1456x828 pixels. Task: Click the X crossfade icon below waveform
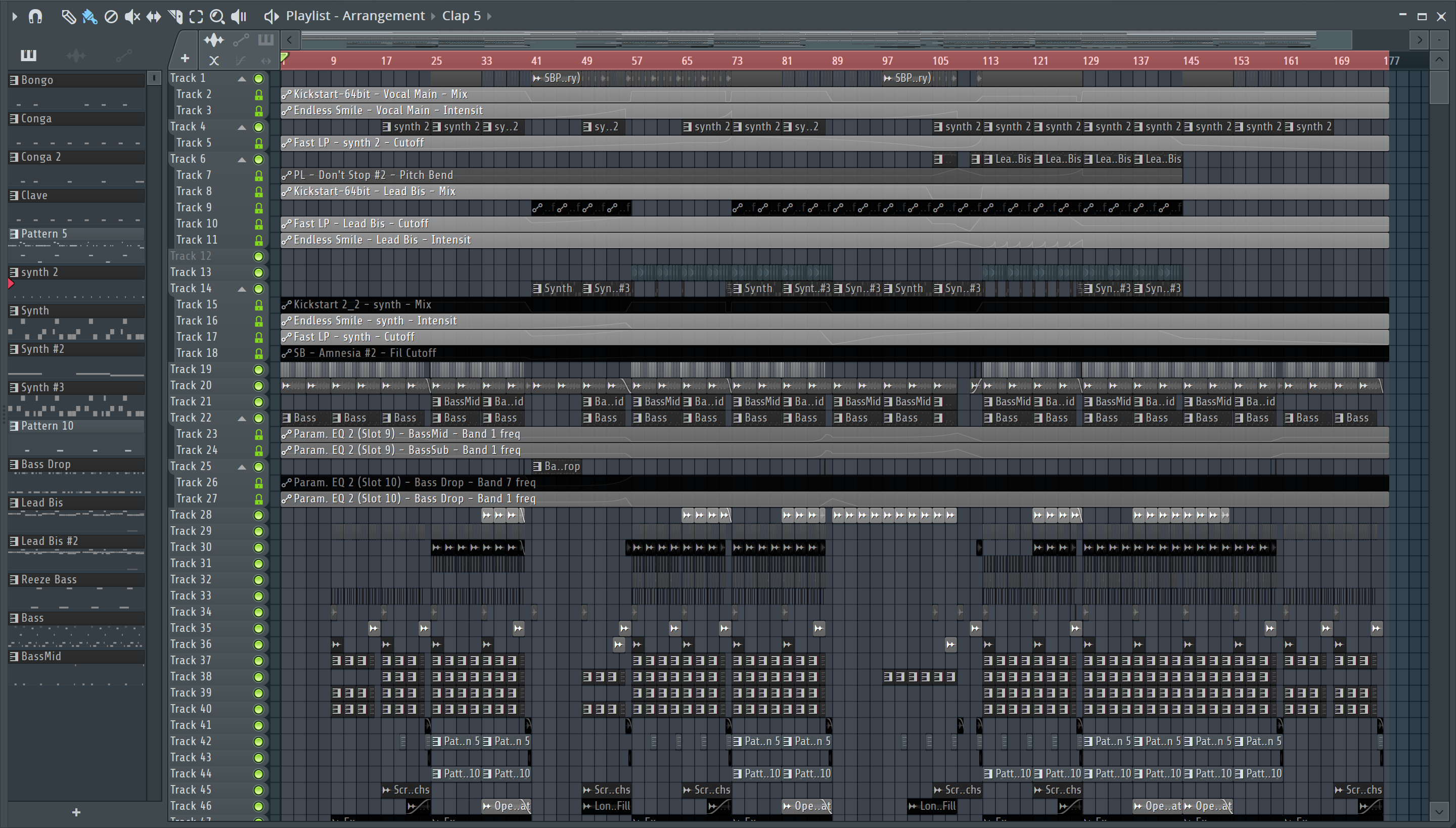click(214, 60)
